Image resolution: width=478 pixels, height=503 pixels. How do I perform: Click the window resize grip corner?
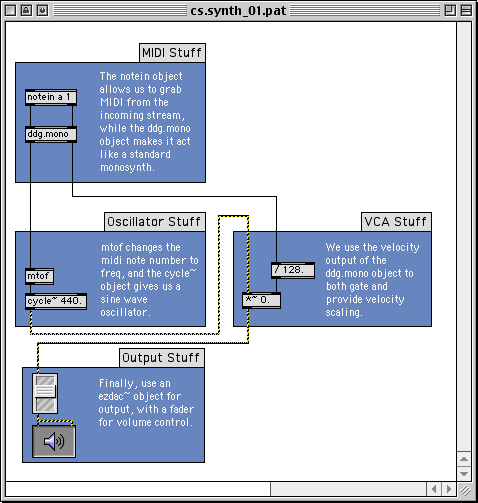pos(465,490)
